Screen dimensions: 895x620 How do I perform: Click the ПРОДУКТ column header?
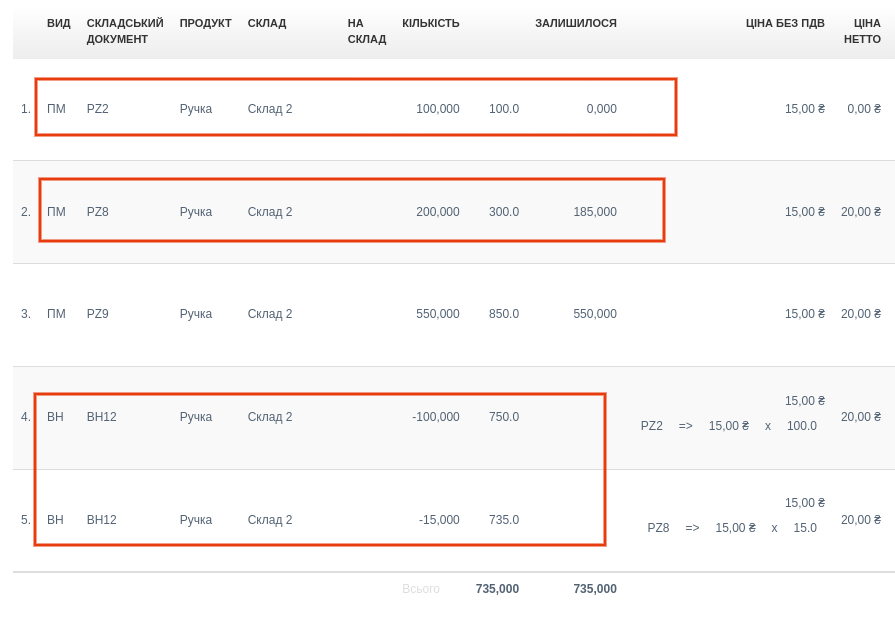tap(206, 23)
